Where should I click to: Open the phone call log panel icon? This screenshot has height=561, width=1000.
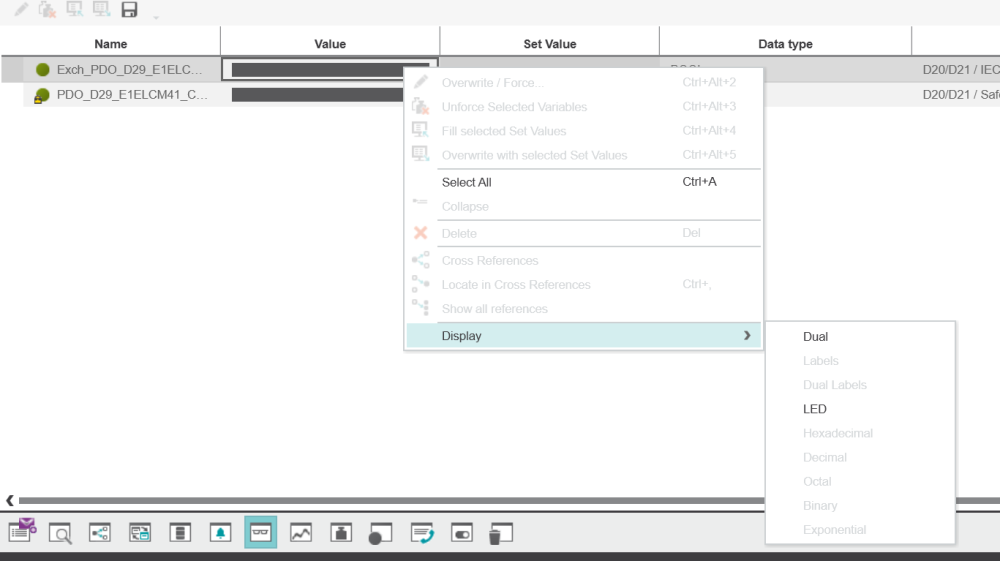pyautogui.click(x=422, y=533)
